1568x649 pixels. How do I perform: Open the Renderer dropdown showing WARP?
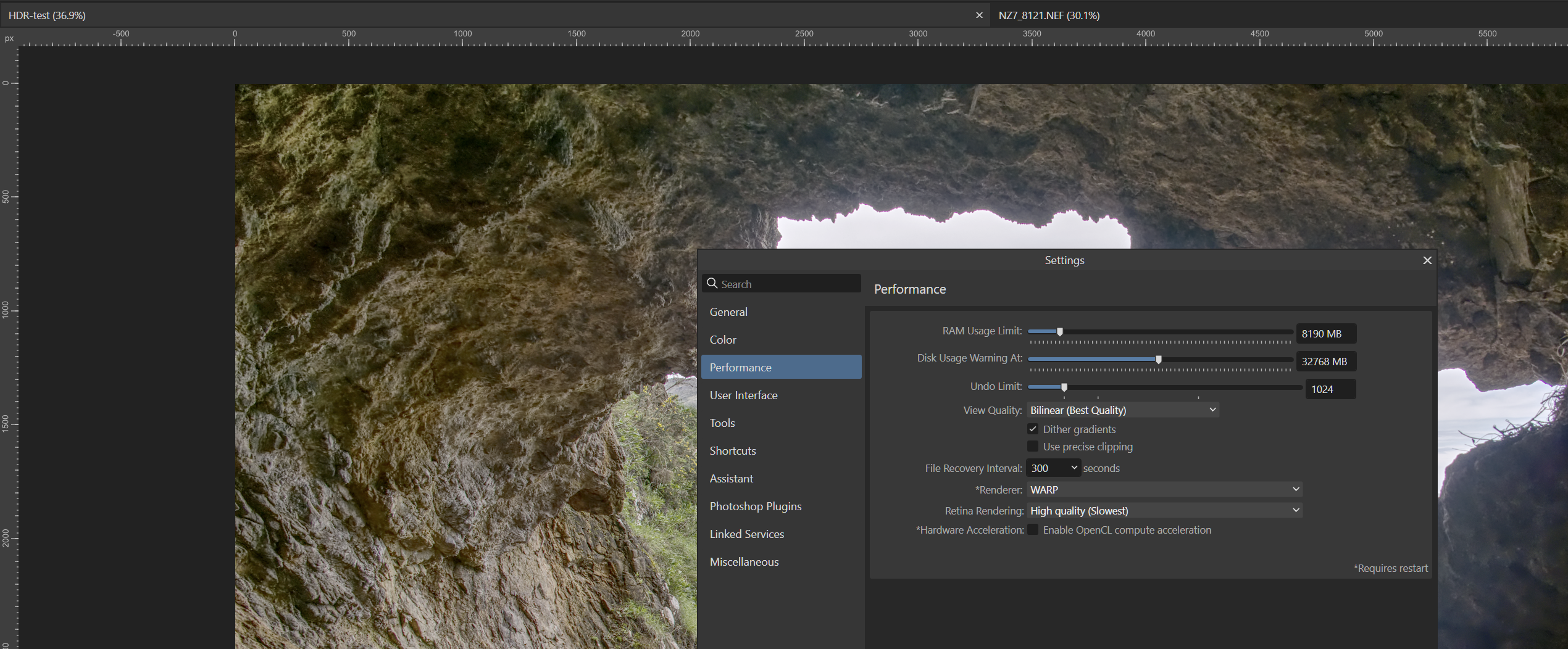pos(1164,489)
